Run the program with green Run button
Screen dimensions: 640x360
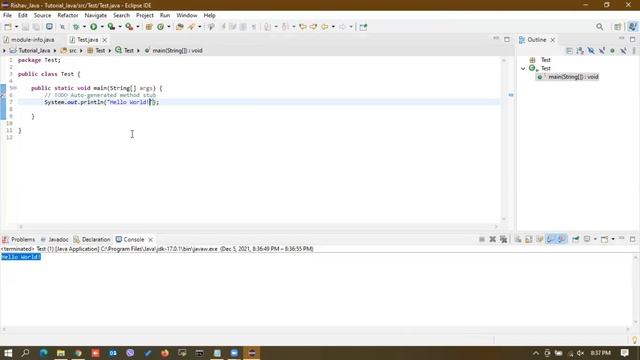tap(93, 27)
